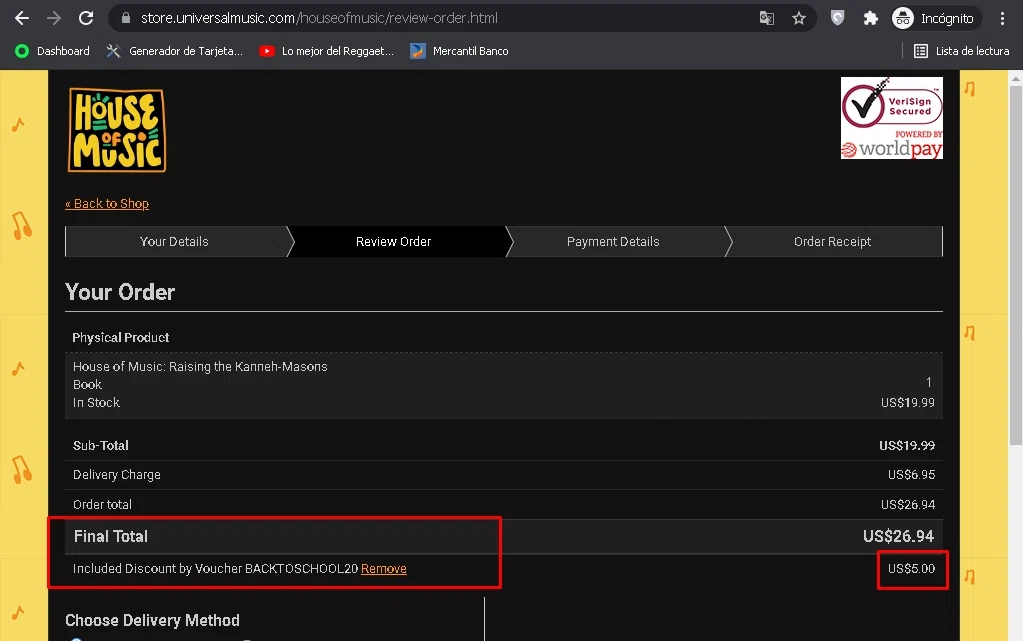1023x641 pixels.
Task: Go to the Your Details step
Action: (x=174, y=242)
